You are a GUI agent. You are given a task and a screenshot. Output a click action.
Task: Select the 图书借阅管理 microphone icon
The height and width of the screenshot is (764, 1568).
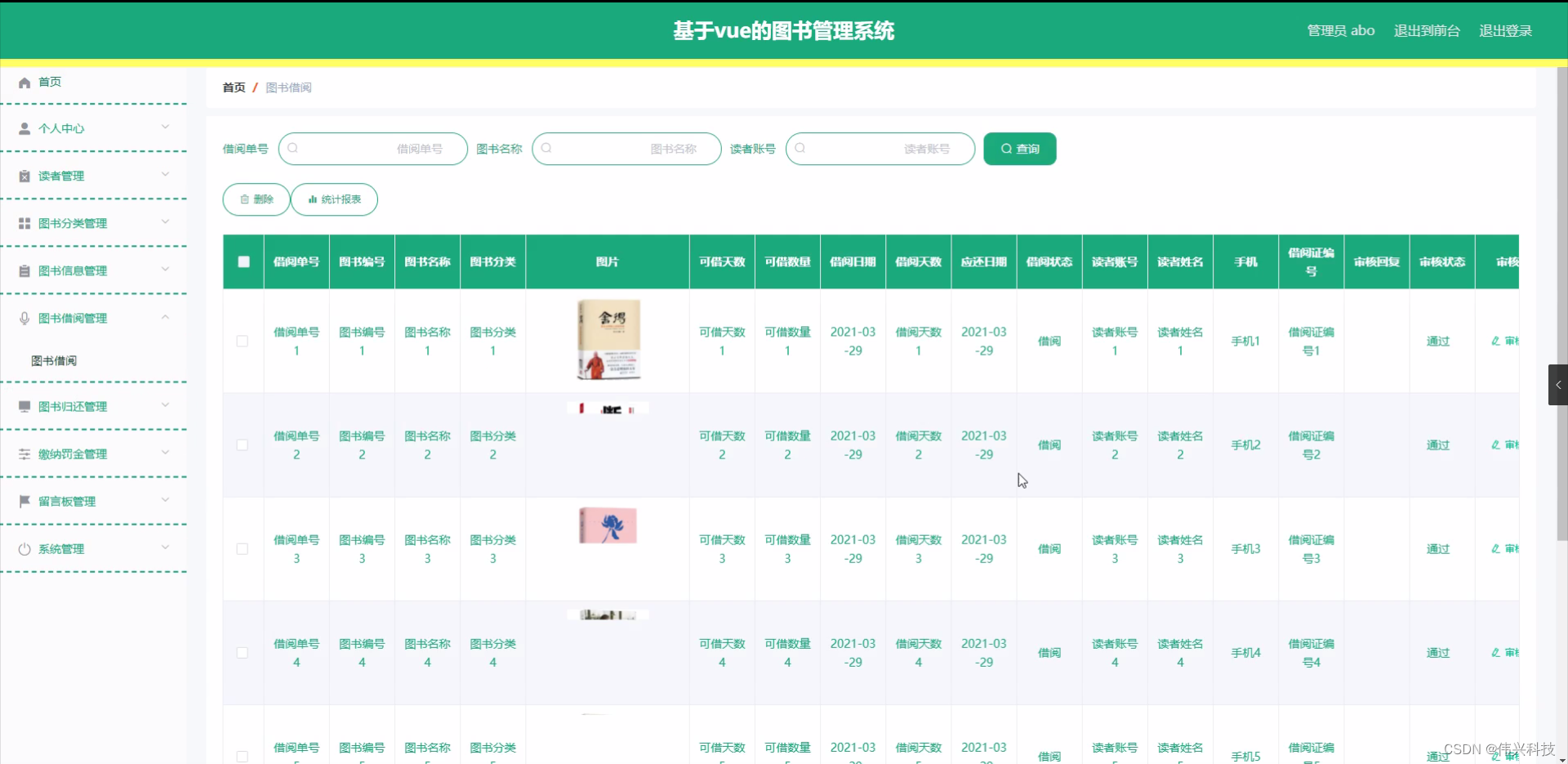24,318
